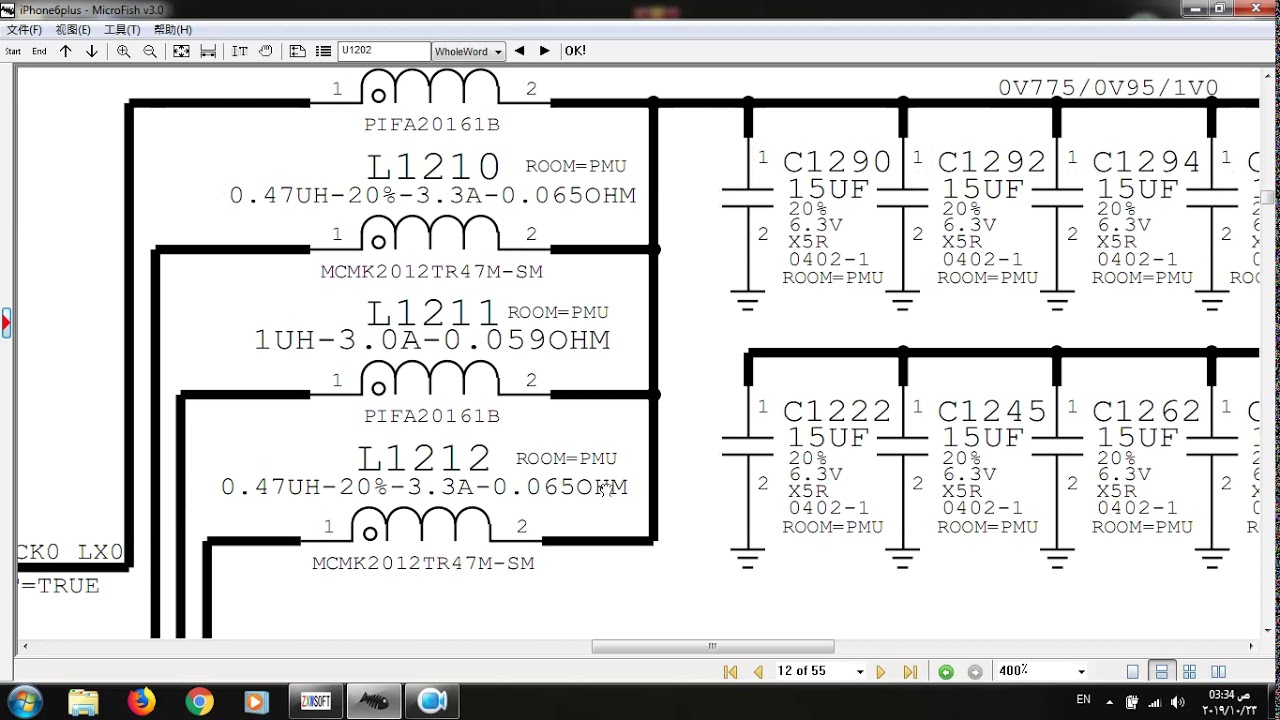Click the L1211 inductor label

[433, 313]
